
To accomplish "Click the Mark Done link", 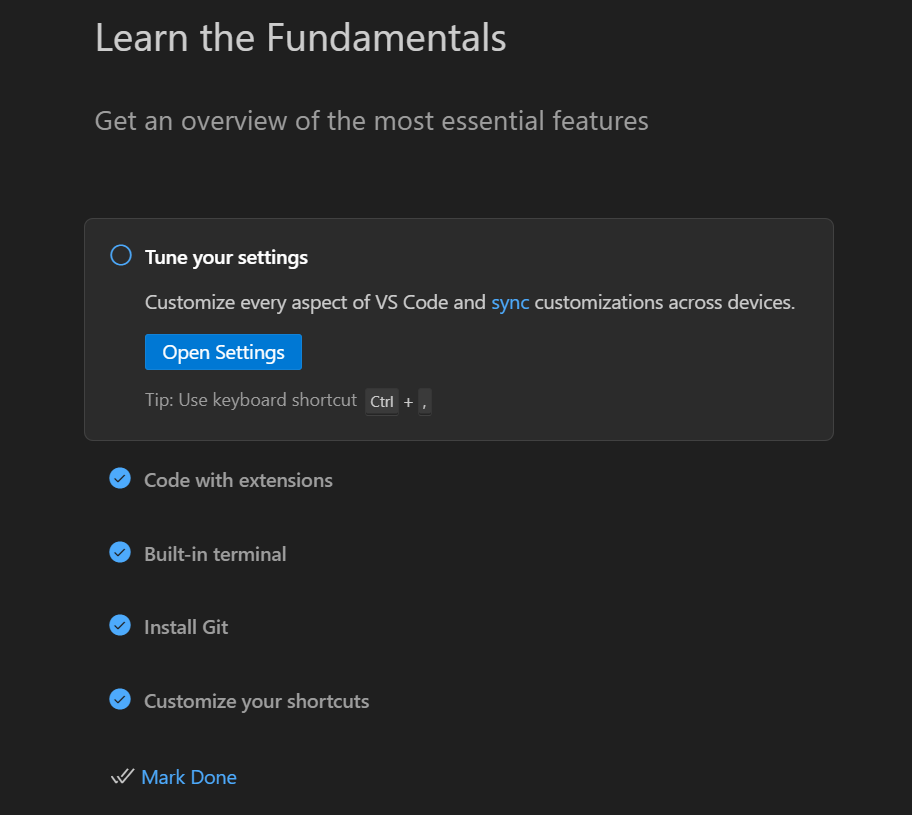I will (189, 777).
